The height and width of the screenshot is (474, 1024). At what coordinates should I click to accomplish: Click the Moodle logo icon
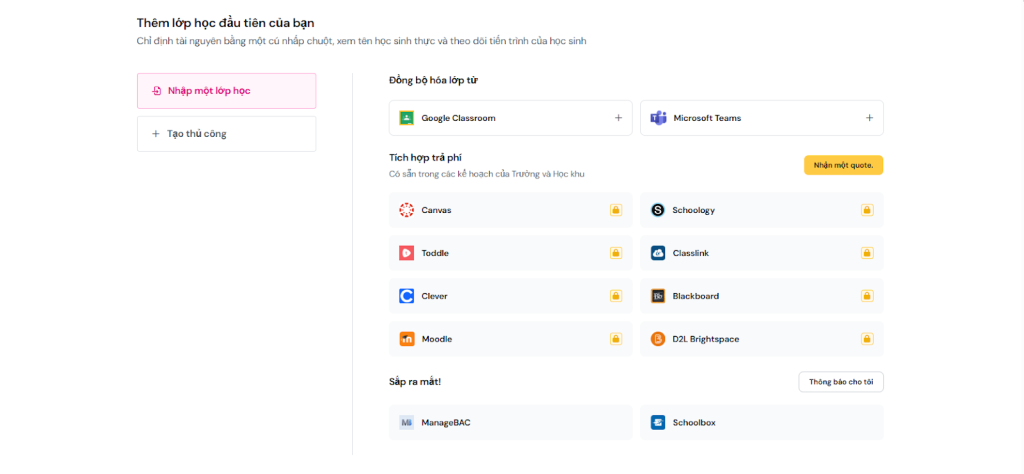tap(407, 339)
